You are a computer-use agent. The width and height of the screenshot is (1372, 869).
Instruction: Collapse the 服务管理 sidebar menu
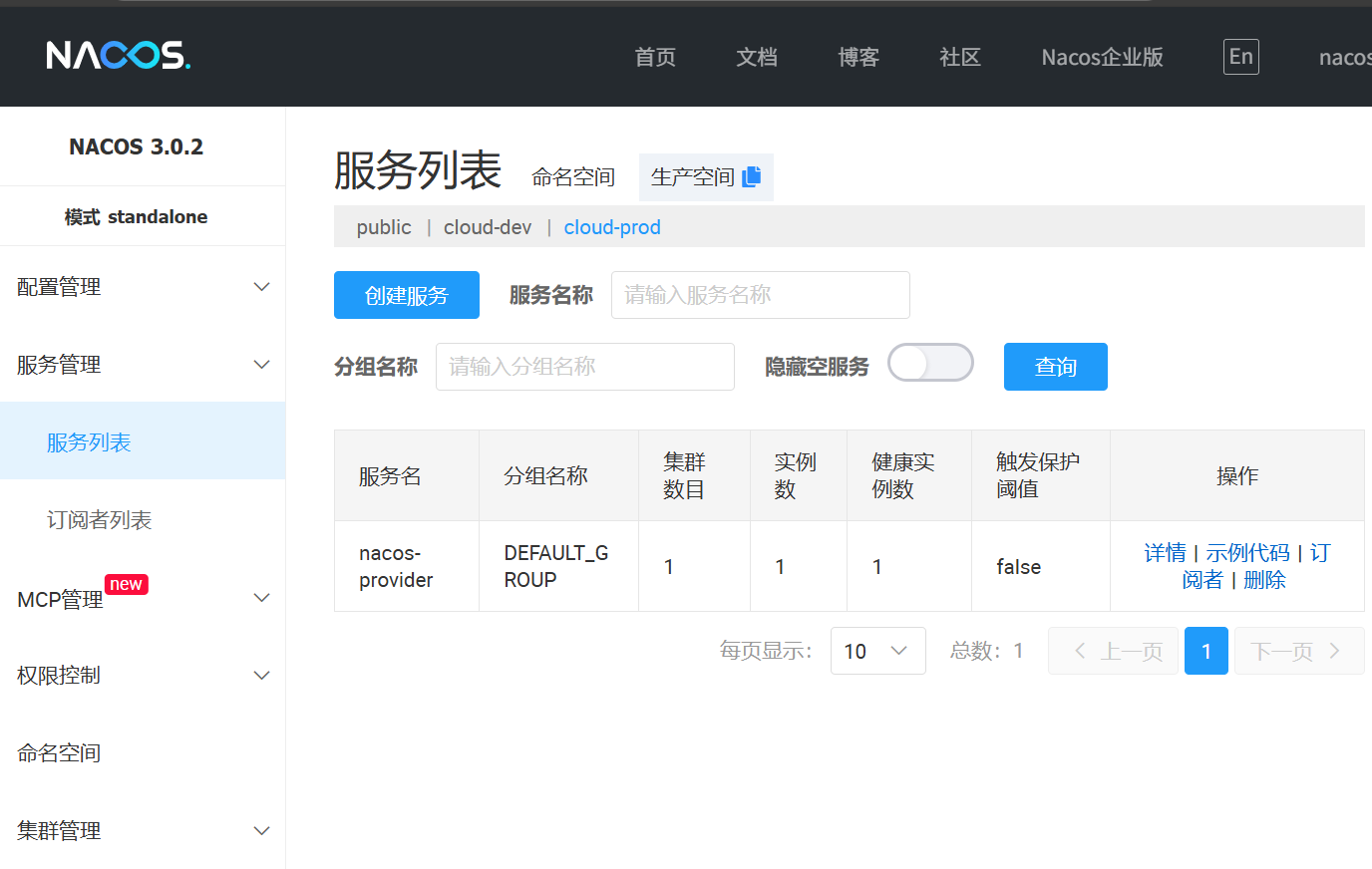coord(143,365)
